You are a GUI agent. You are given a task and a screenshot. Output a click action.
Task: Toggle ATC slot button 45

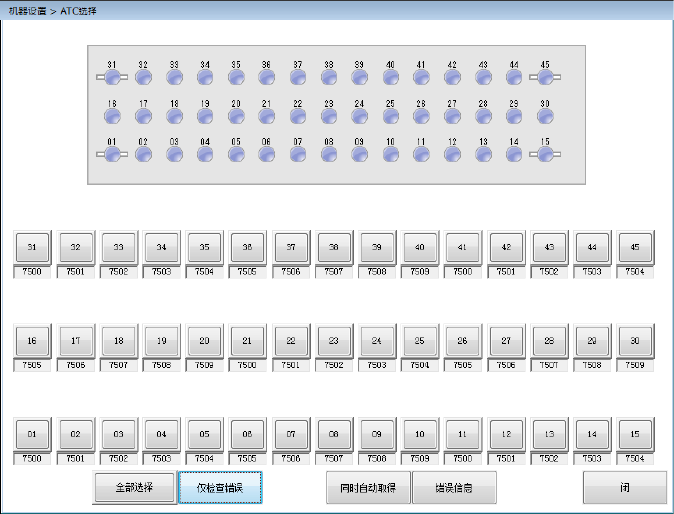pos(635,247)
